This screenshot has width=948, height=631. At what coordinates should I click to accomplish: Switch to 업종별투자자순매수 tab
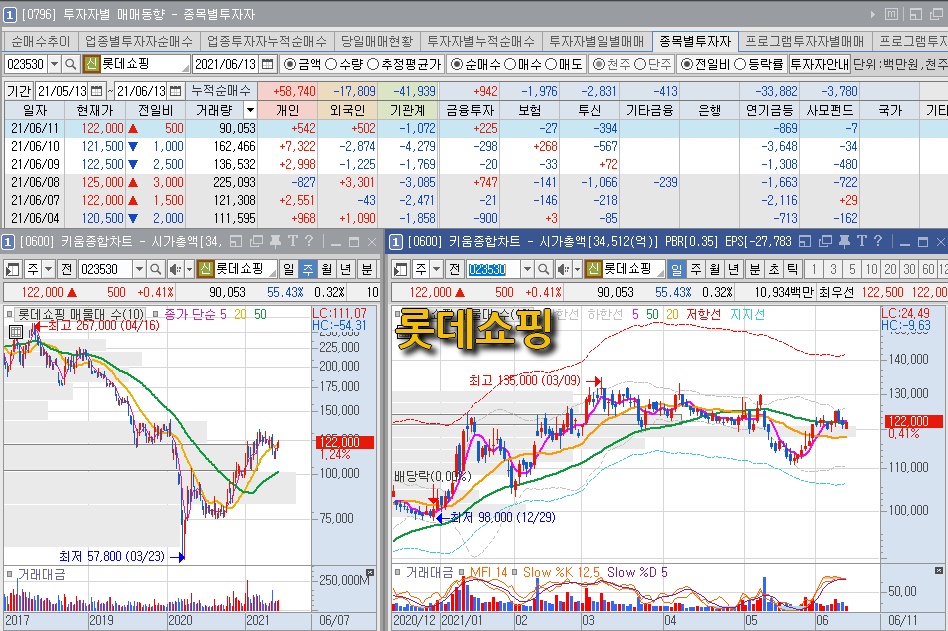[138, 41]
